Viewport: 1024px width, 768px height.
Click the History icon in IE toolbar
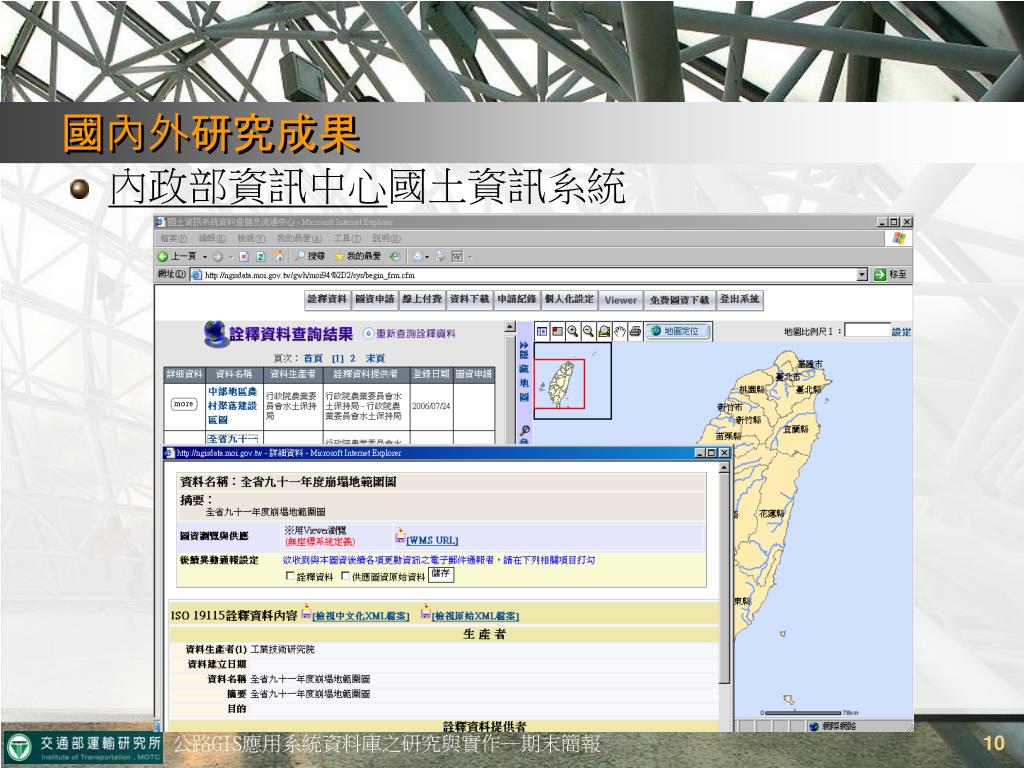[x=394, y=256]
